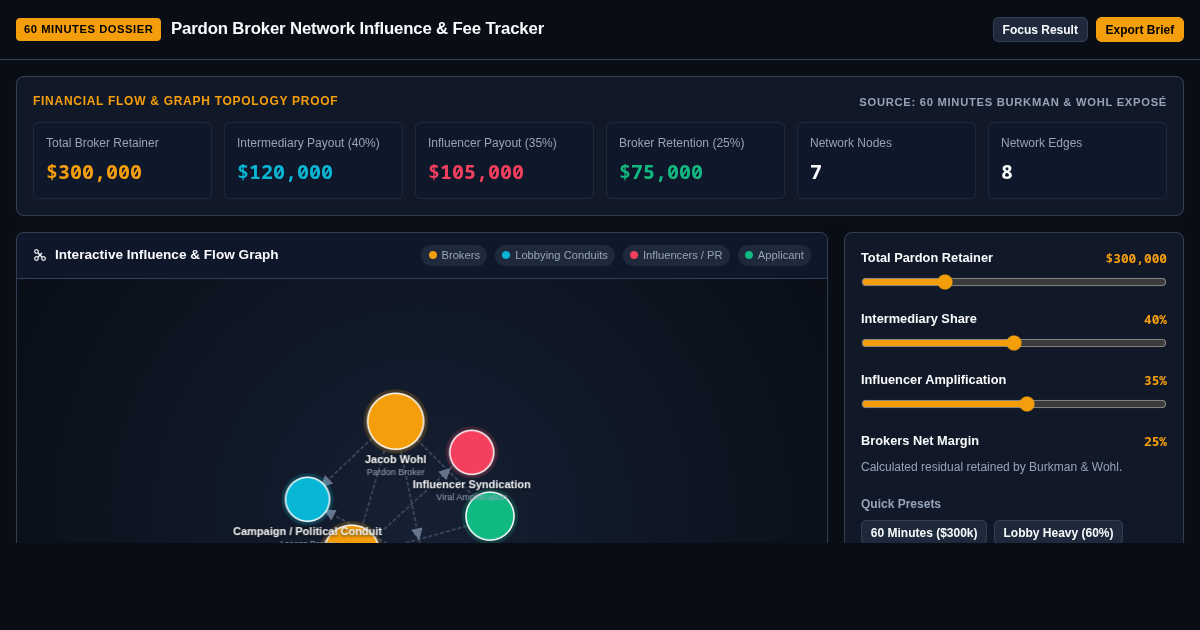Click the Export Brief button
The width and height of the screenshot is (1200, 630).
tap(1140, 30)
